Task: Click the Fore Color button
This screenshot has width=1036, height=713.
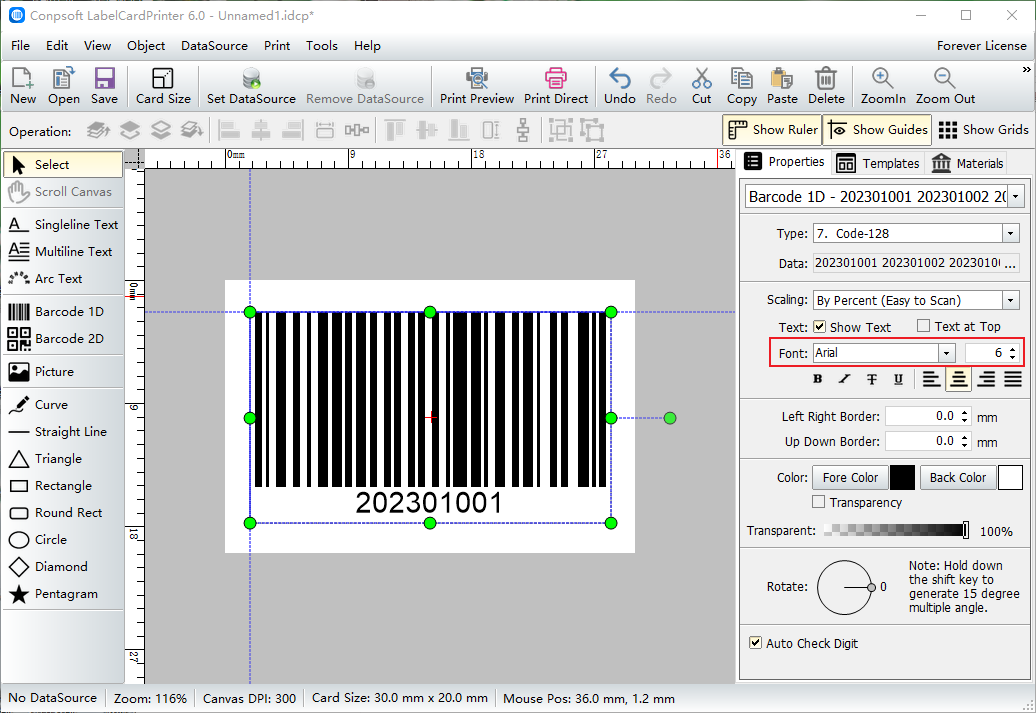Action: (x=850, y=477)
